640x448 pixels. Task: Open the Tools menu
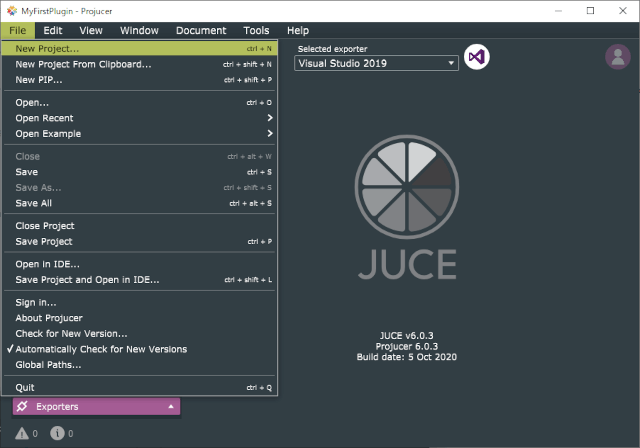(256, 31)
